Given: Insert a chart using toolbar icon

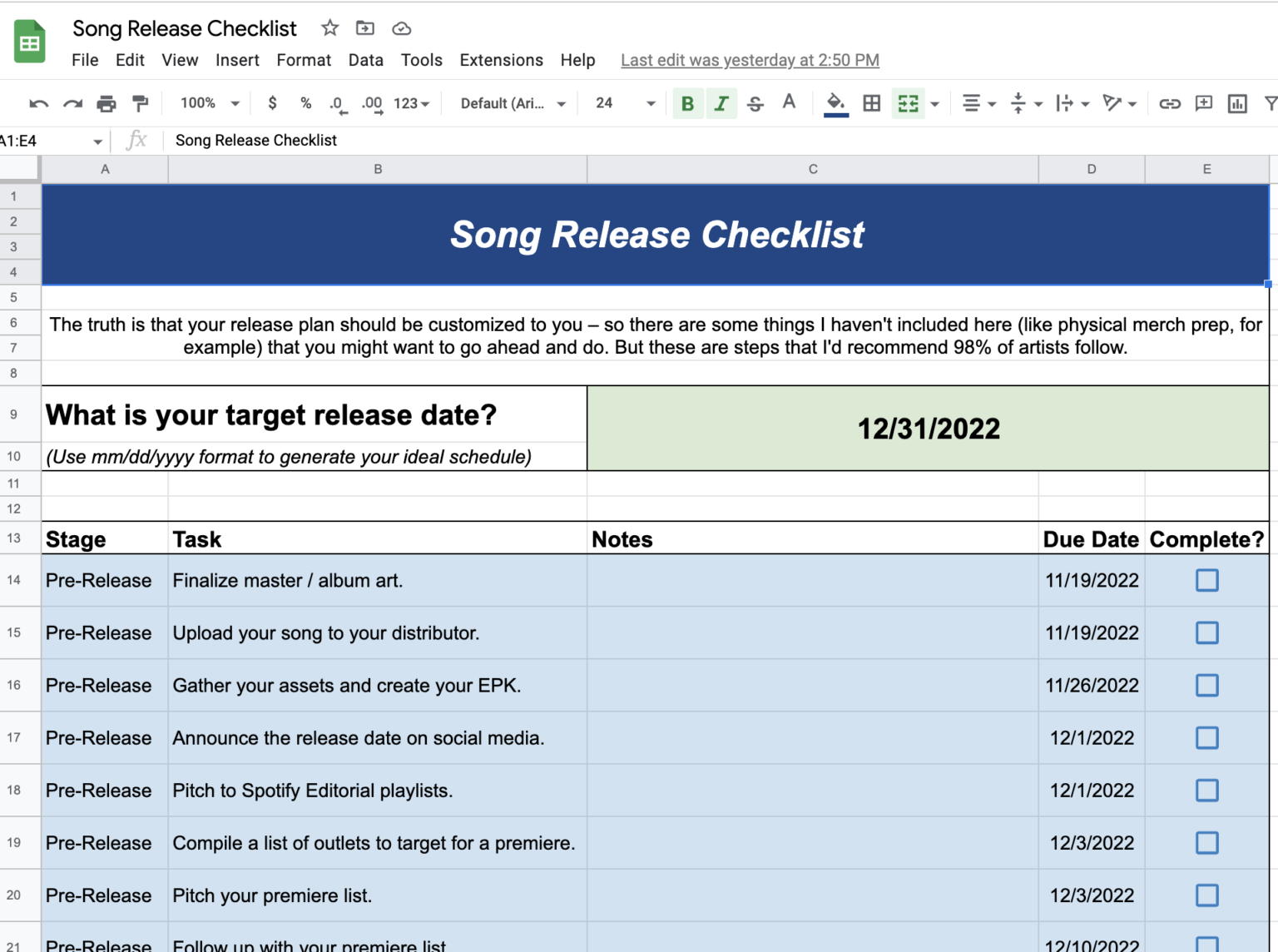Looking at the screenshot, I should pos(1237,104).
